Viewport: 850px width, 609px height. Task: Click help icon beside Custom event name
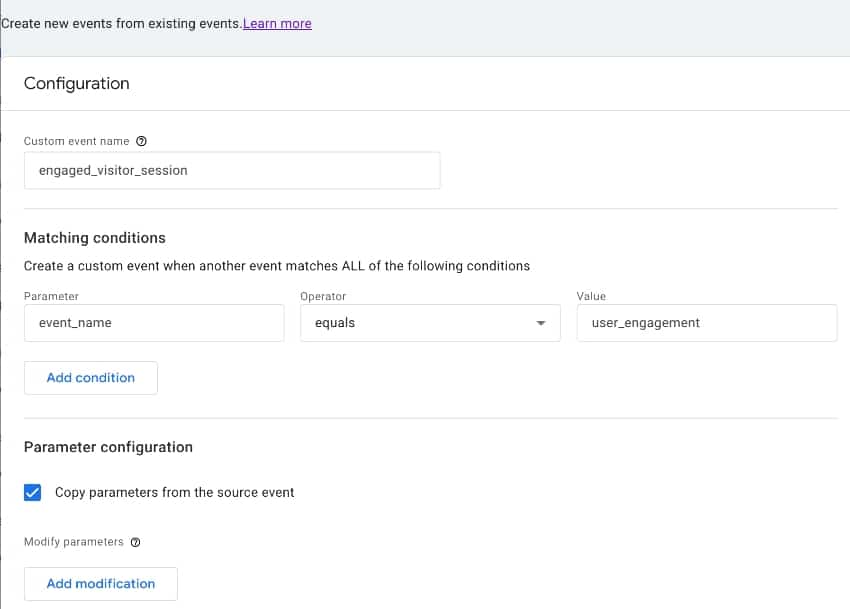coord(141,142)
